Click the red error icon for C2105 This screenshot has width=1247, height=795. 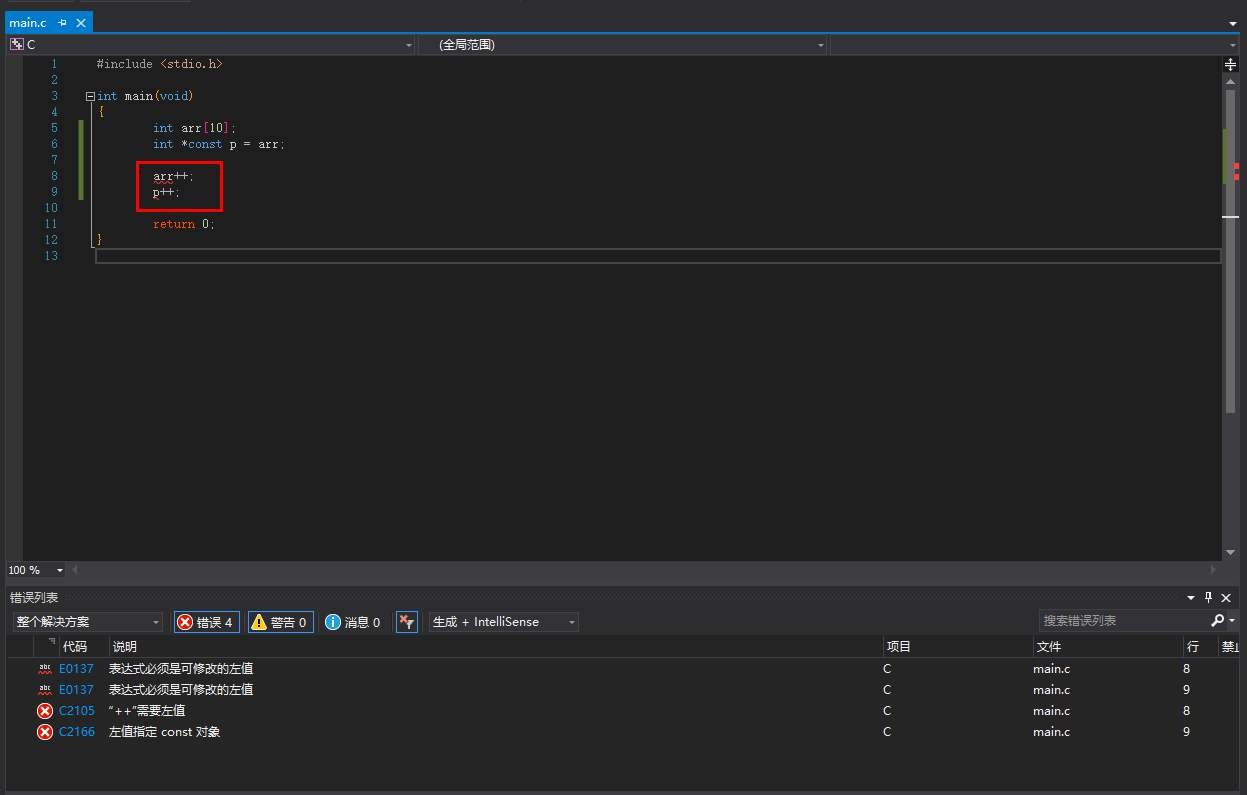(x=45, y=711)
